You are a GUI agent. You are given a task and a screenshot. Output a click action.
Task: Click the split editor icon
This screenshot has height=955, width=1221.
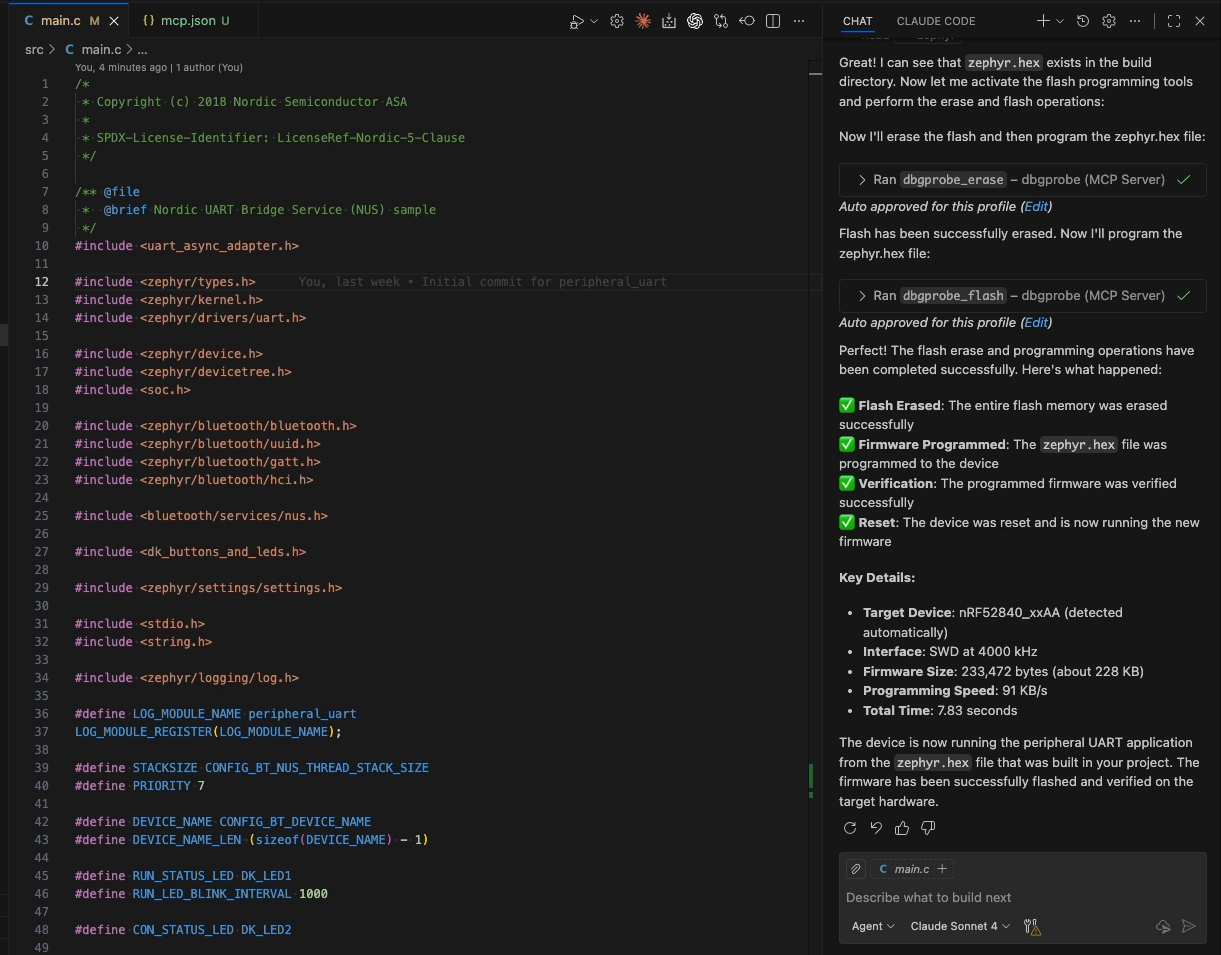773,21
